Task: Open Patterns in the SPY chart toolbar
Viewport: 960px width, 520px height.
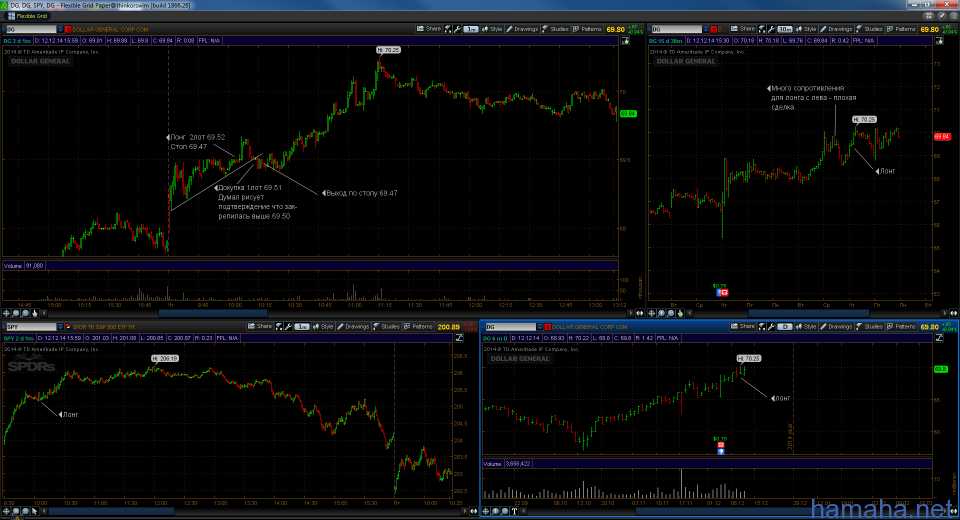Action: (418, 326)
